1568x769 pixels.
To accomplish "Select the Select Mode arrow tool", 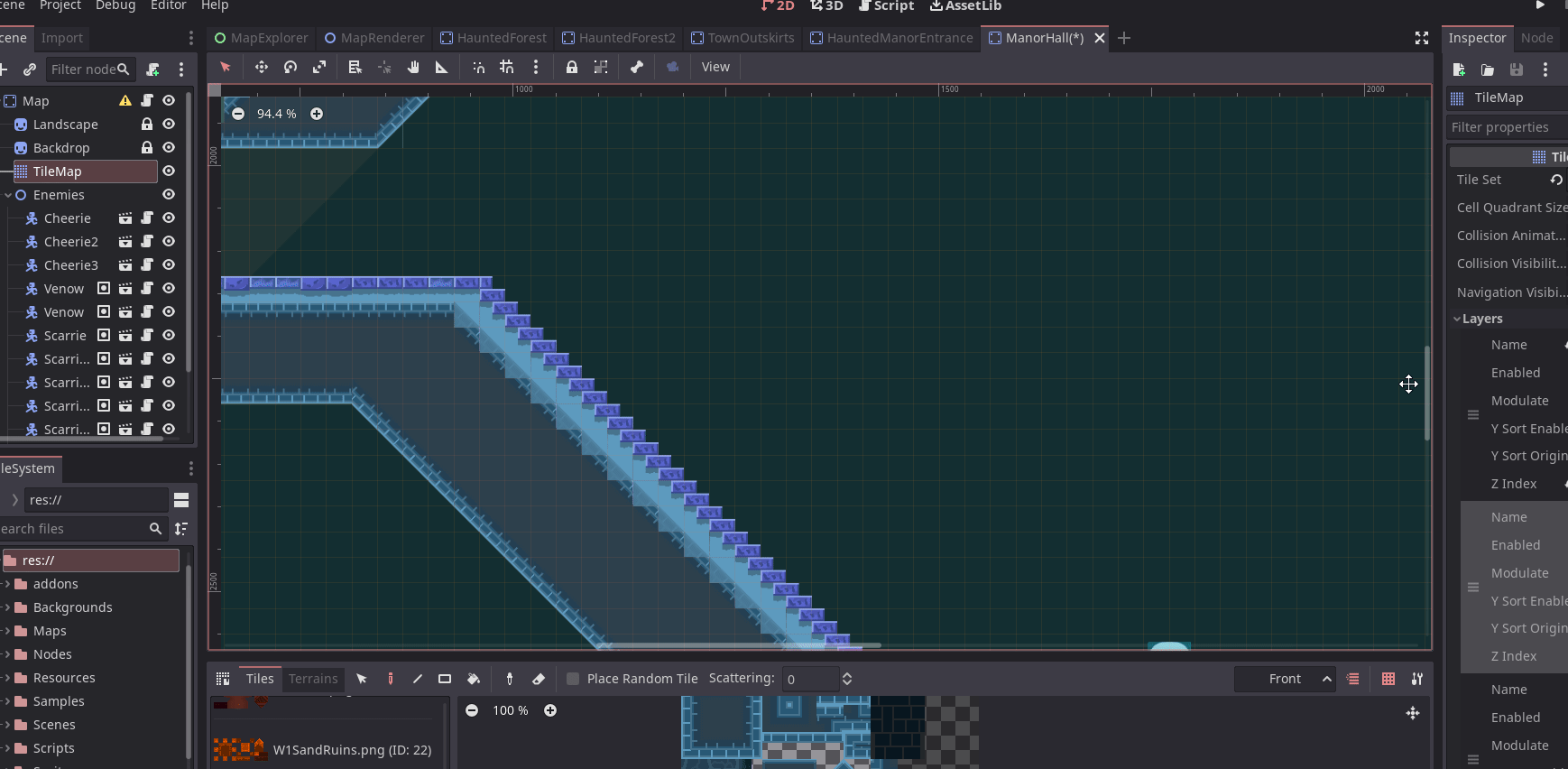I will pyautogui.click(x=226, y=67).
